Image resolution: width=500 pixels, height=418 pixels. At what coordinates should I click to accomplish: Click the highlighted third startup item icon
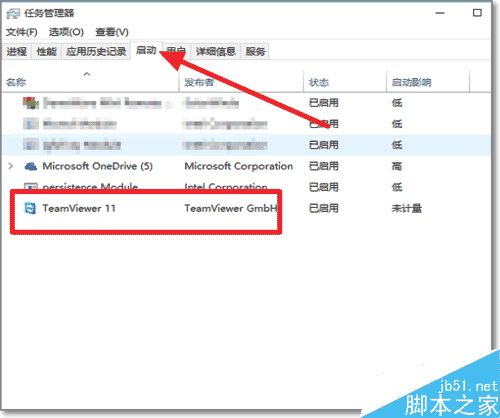click(x=31, y=145)
